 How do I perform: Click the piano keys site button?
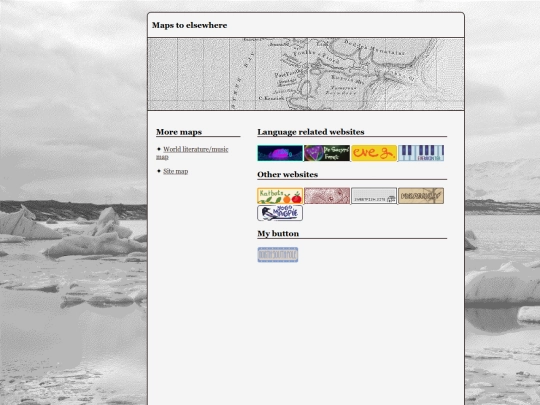click(421, 153)
